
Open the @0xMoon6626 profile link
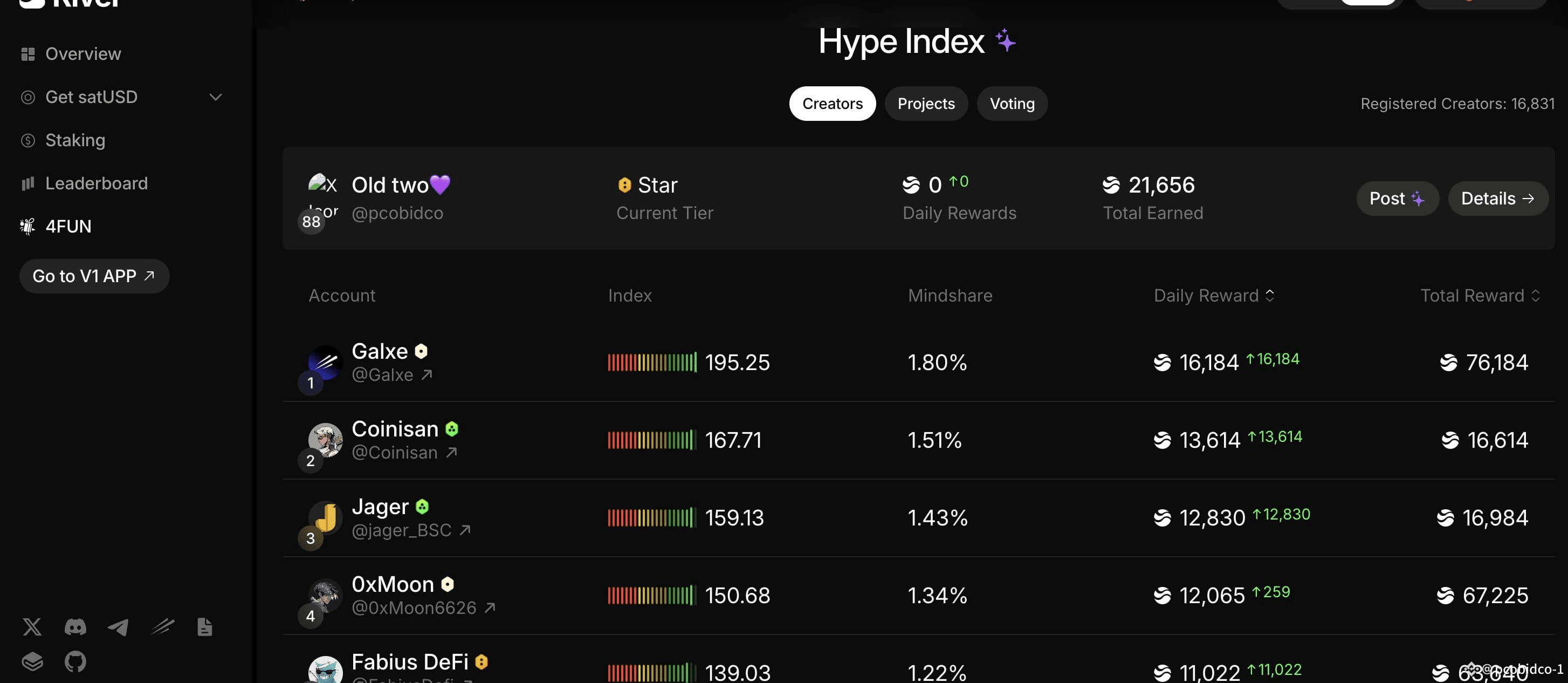[x=424, y=607]
